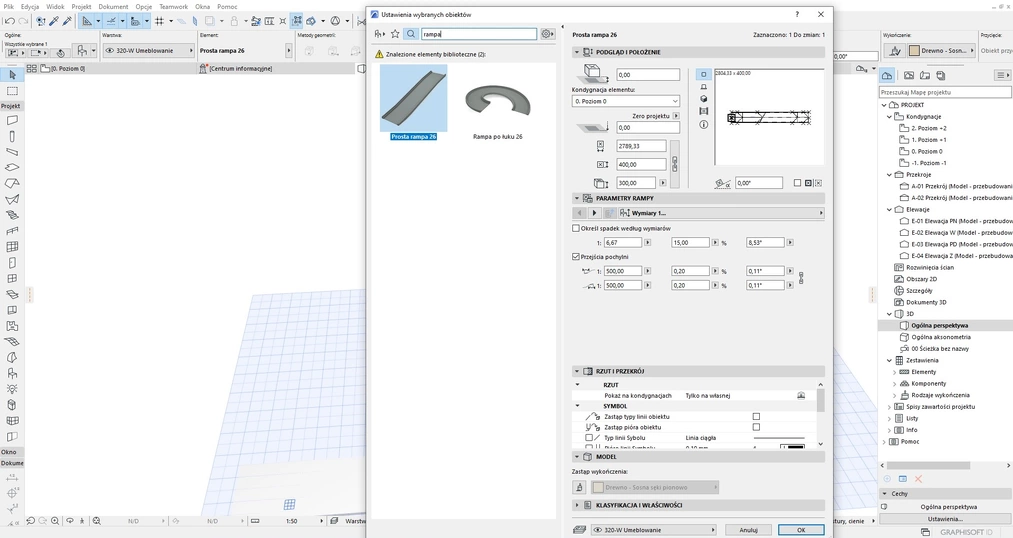The width and height of the screenshot is (1013, 538).
Task: Uncheck 'Przejścia pochylni' checkbox
Action: point(576,256)
